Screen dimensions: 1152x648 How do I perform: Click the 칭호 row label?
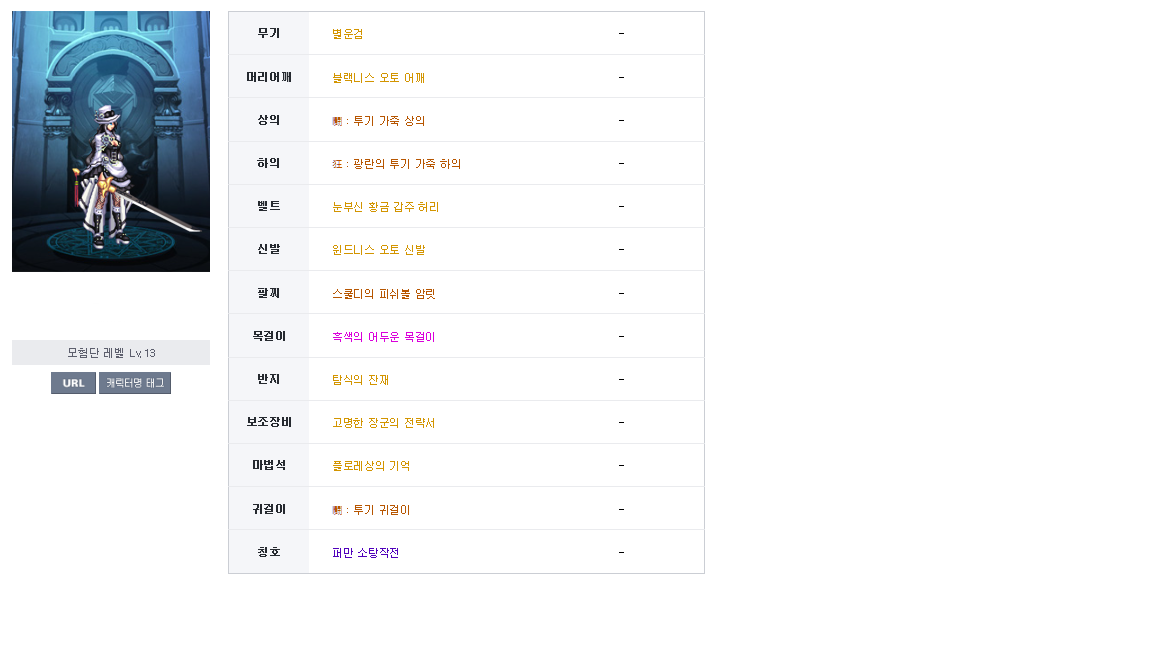click(x=269, y=552)
